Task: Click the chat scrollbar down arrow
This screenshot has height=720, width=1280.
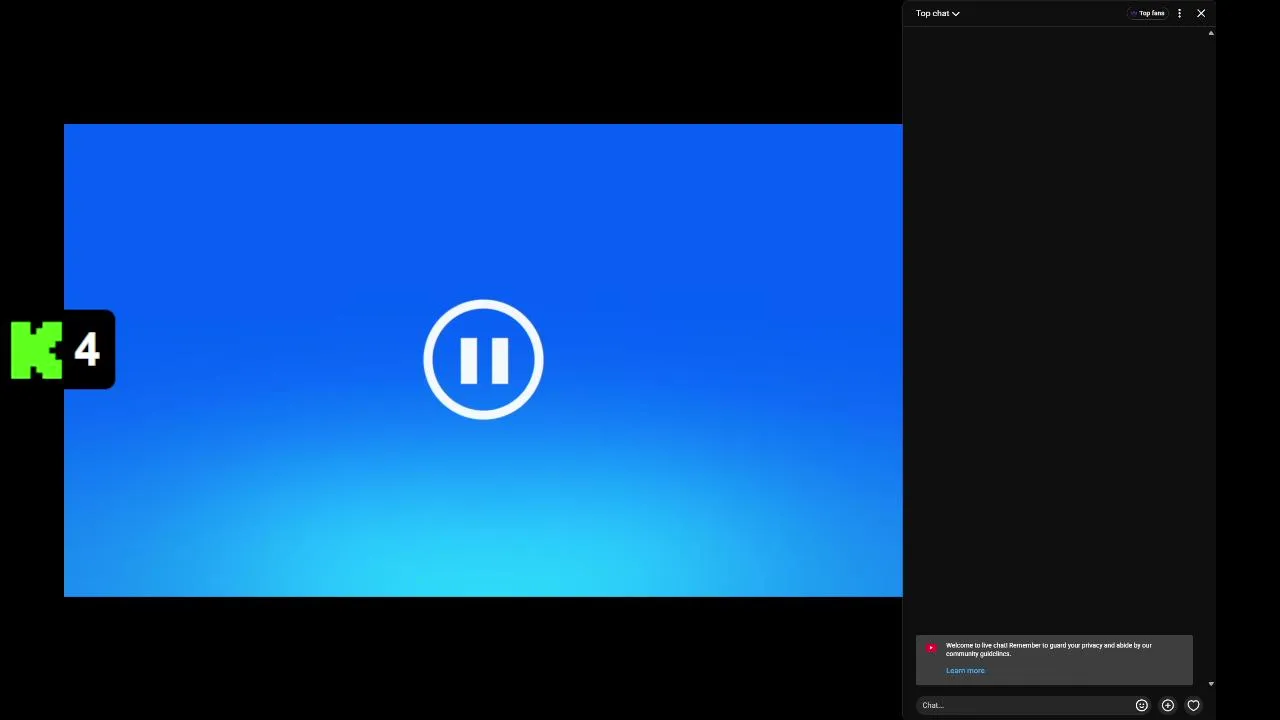Action: 1211,684
